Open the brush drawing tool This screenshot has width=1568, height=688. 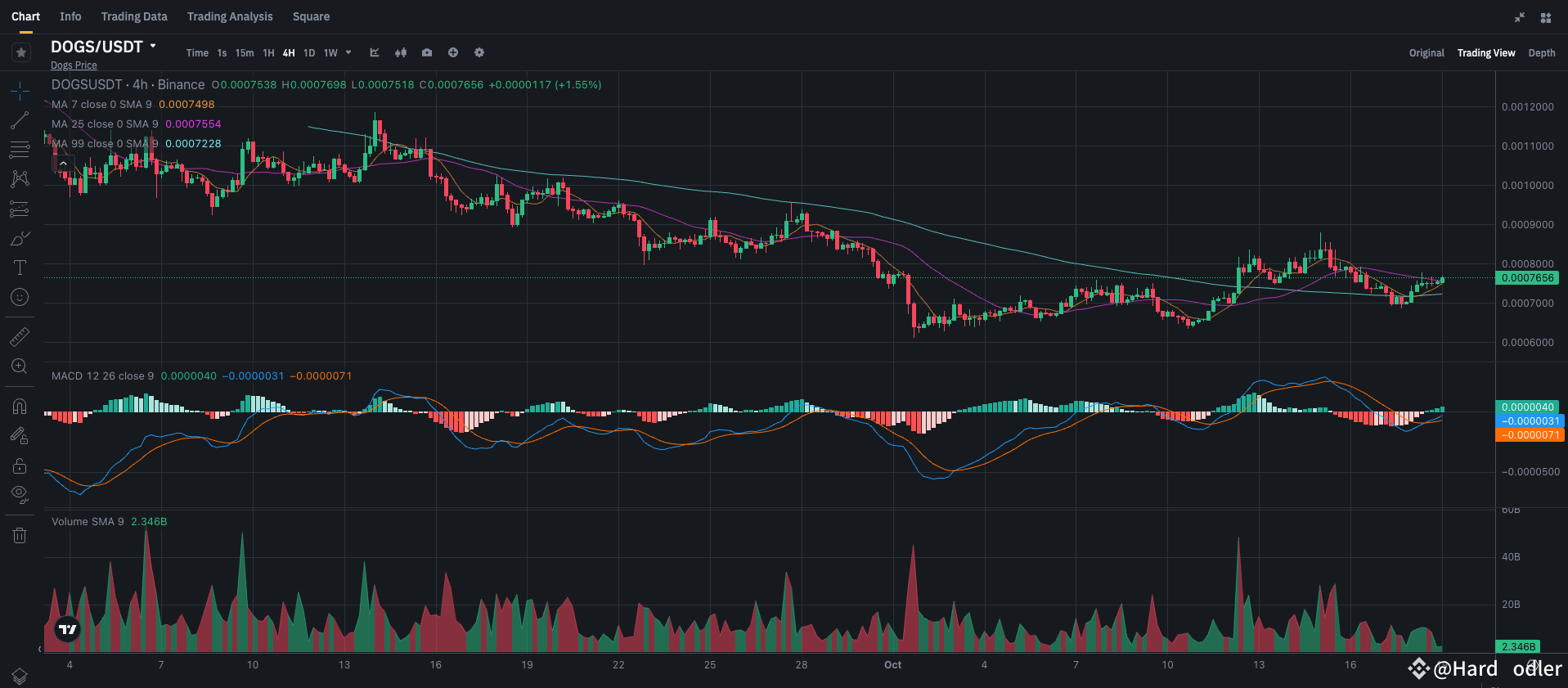[20, 238]
